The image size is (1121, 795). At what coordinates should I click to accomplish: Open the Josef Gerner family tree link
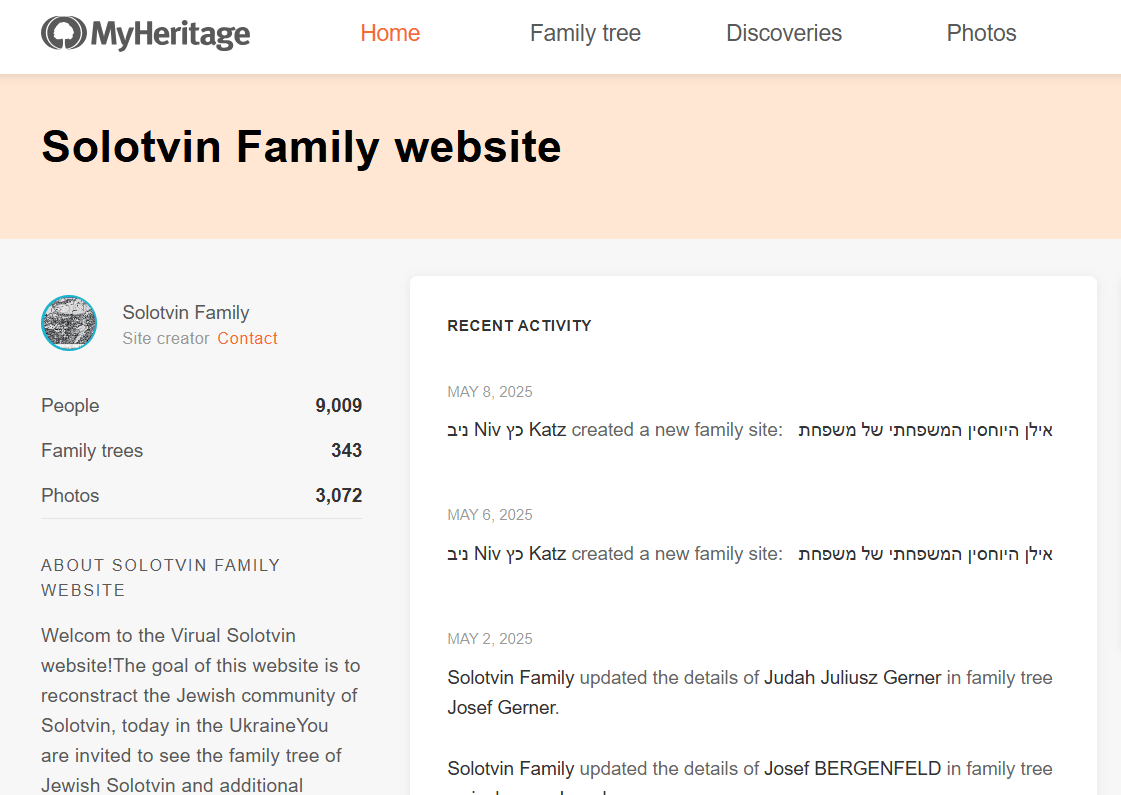tap(501, 707)
